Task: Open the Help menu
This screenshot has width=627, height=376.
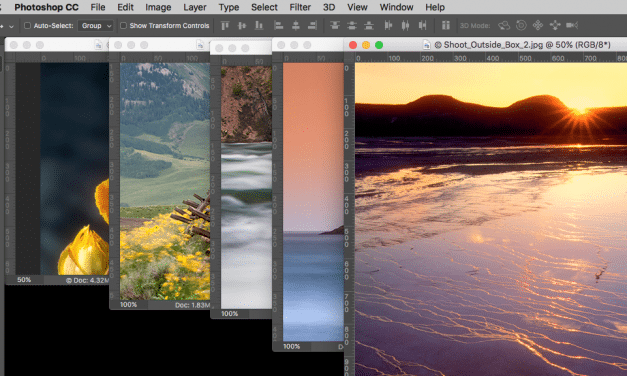Action: (x=435, y=7)
